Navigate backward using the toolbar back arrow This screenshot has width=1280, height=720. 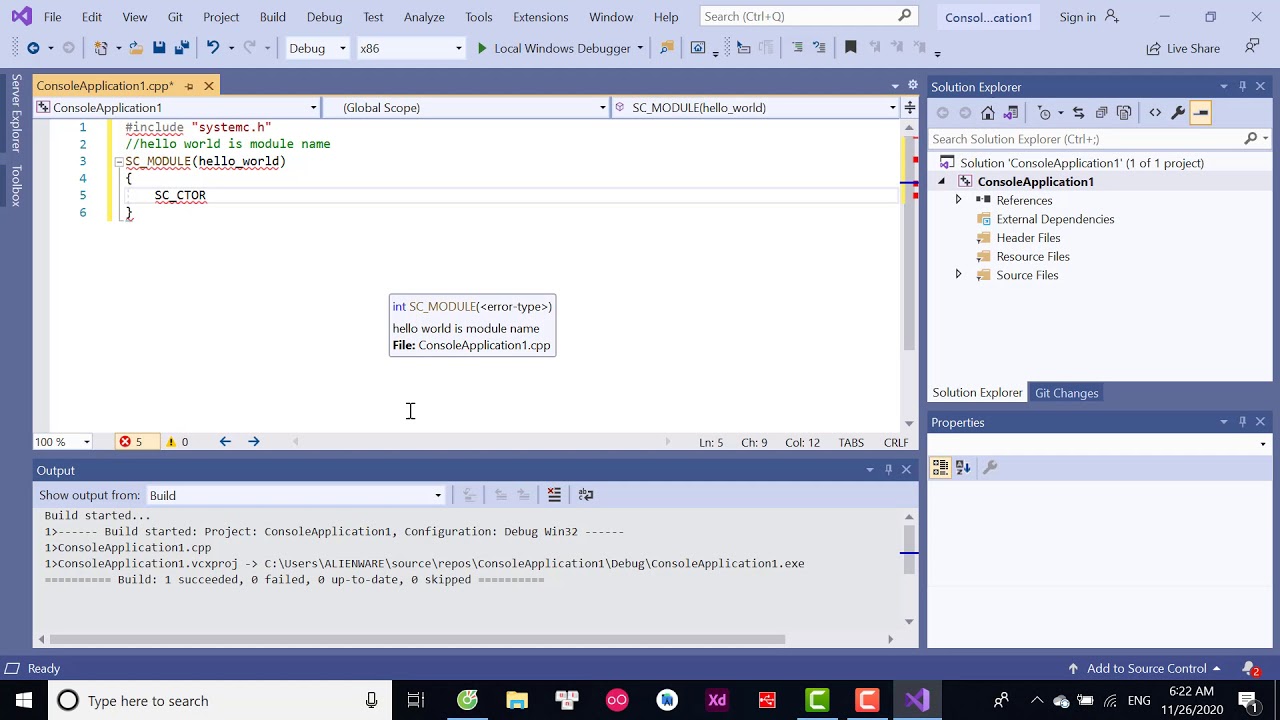(33, 48)
